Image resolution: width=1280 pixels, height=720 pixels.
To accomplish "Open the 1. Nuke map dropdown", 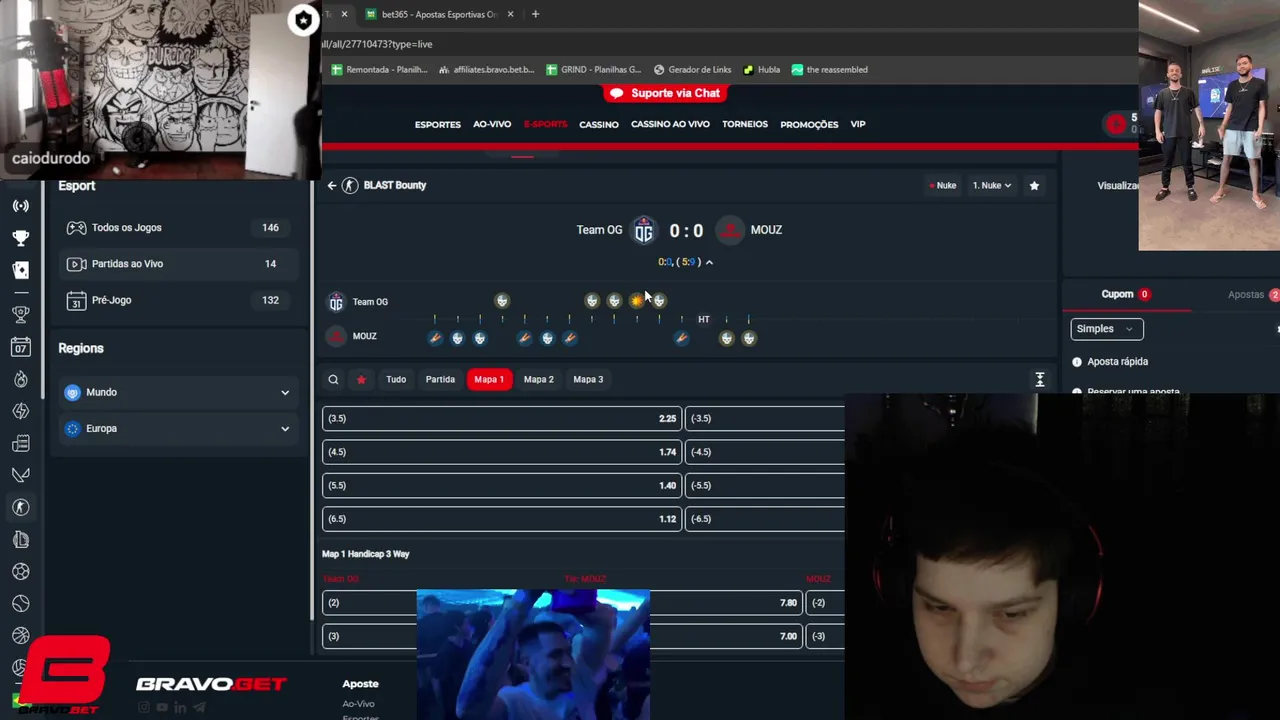I will 991,185.
